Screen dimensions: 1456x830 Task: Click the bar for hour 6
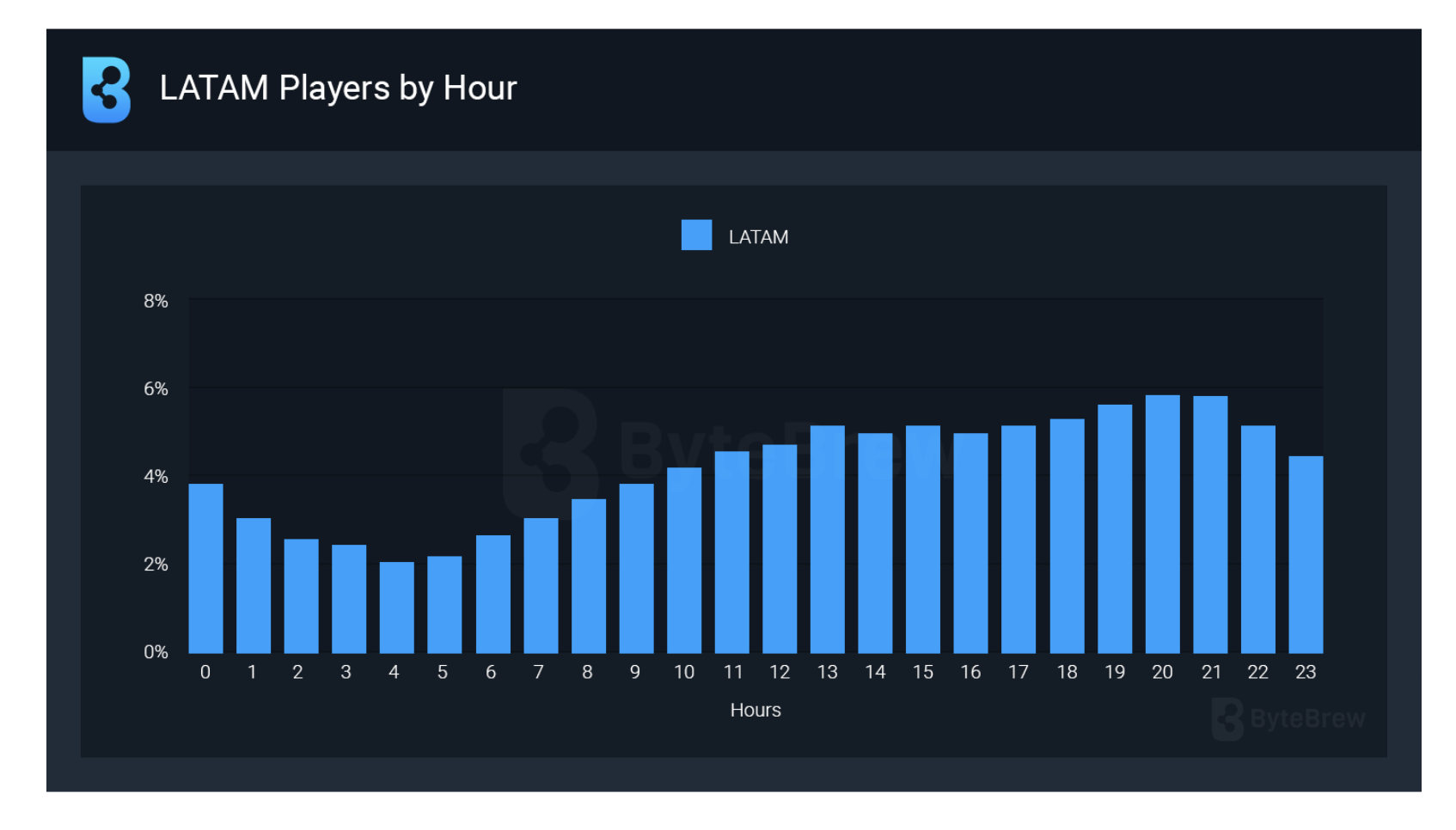492,595
